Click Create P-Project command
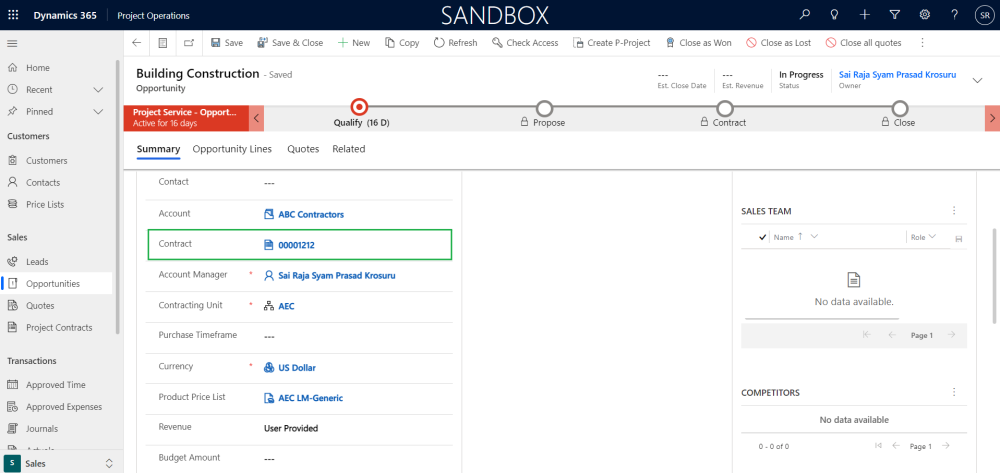This screenshot has height=473, width=1000. coord(612,43)
